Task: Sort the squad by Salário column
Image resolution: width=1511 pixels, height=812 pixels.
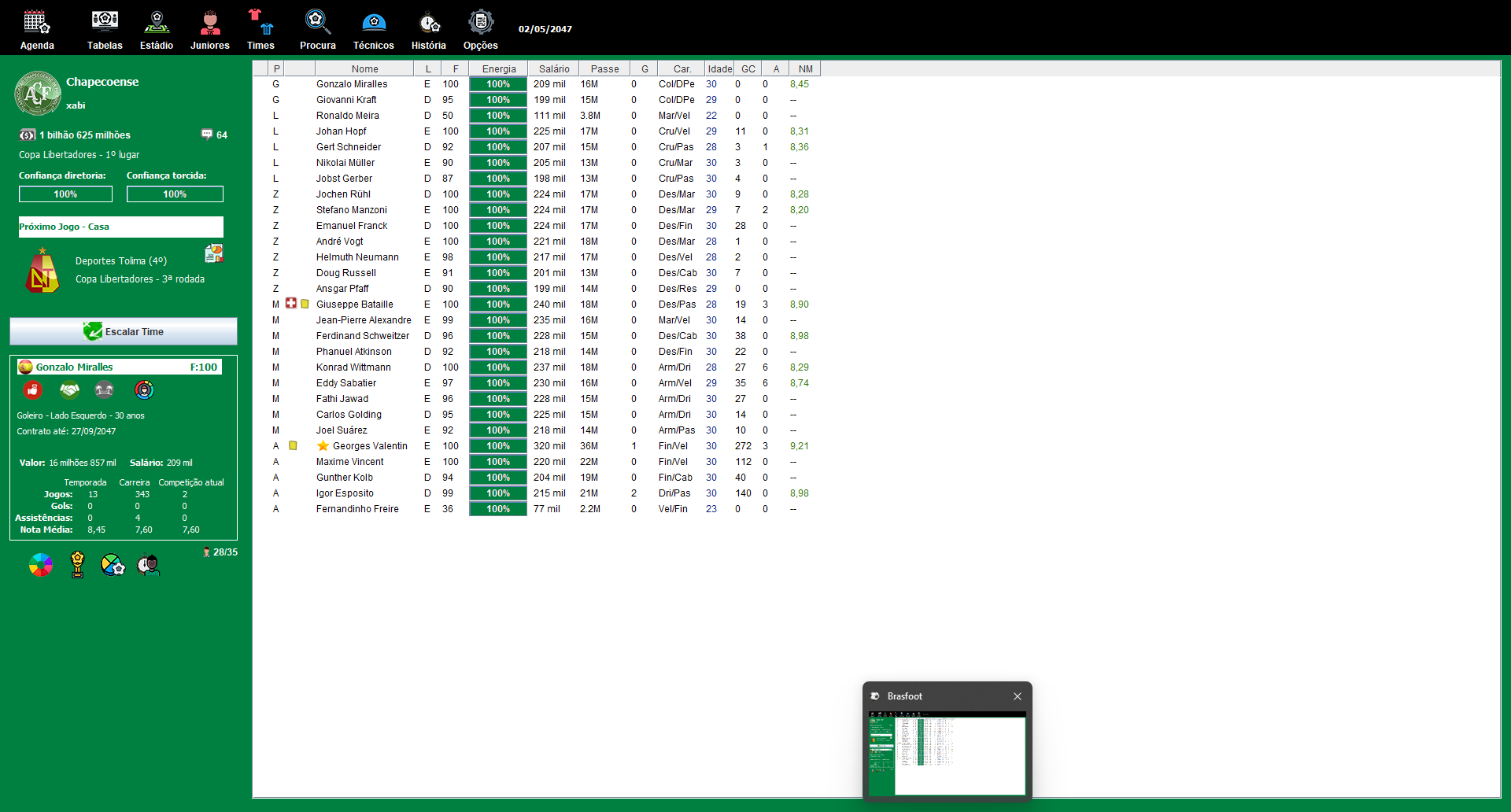Action: click(553, 68)
